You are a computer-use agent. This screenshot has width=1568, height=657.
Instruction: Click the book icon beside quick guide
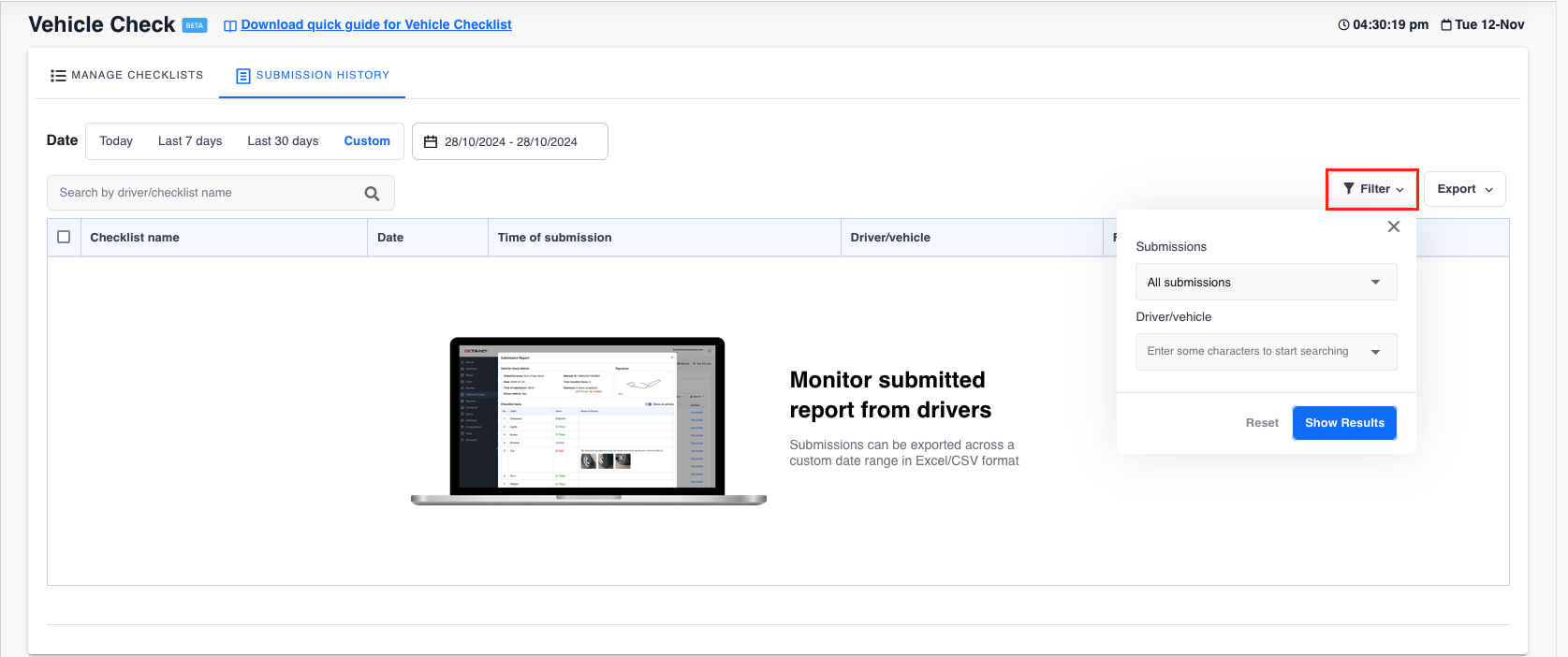(x=229, y=25)
